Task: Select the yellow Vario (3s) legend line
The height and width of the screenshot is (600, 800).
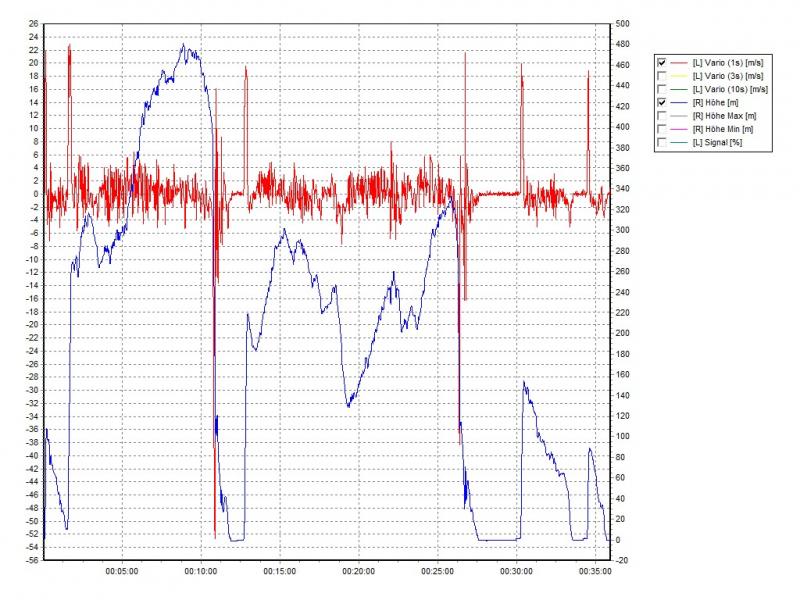Action: point(679,76)
